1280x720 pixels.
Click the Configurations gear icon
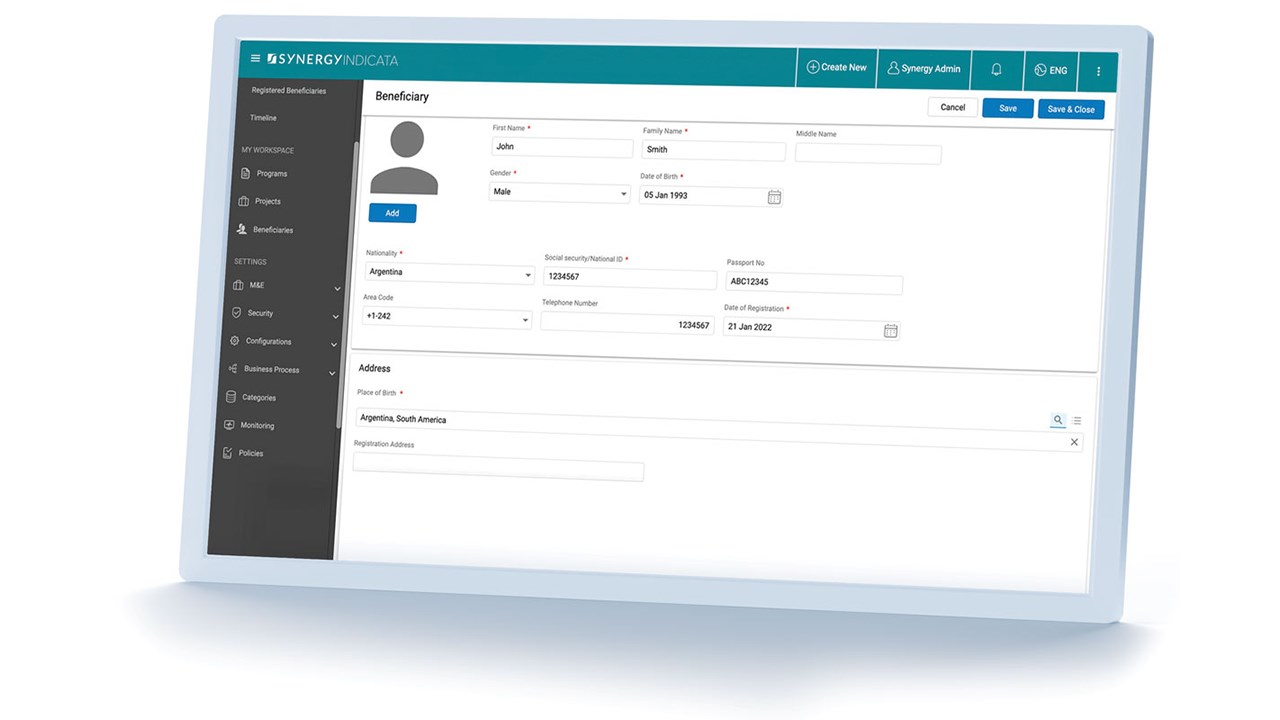click(234, 341)
